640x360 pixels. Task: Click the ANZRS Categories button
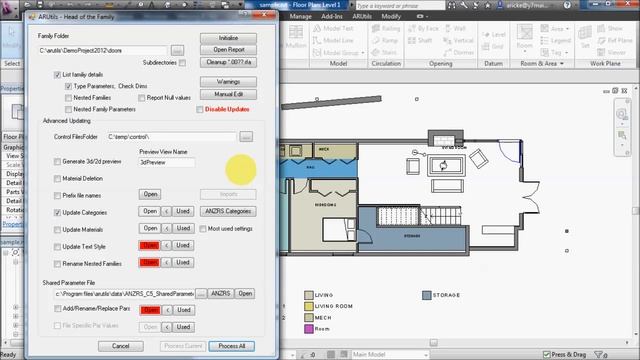coord(228,211)
